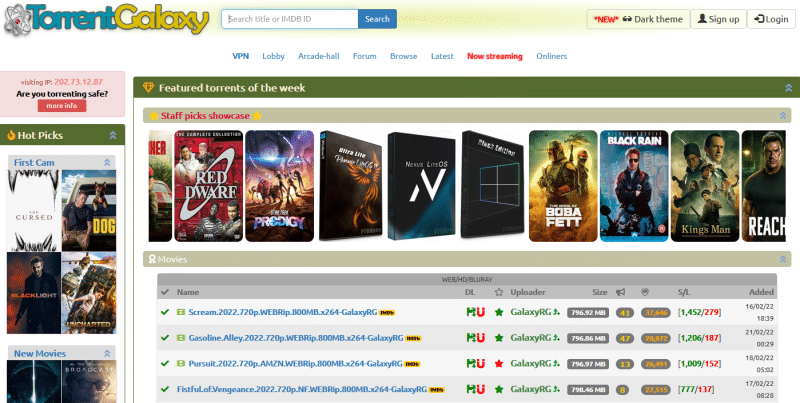
Task: Go to the Arcade-hall page
Action: tap(318, 56)
